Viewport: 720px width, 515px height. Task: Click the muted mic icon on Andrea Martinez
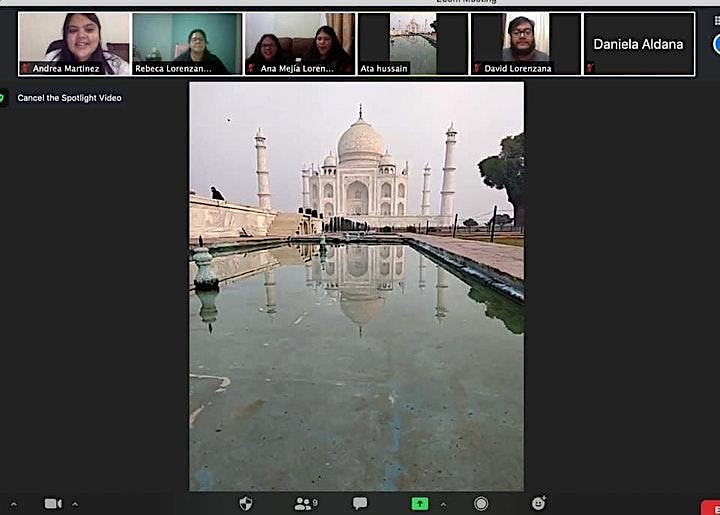[x=26, y=68]
